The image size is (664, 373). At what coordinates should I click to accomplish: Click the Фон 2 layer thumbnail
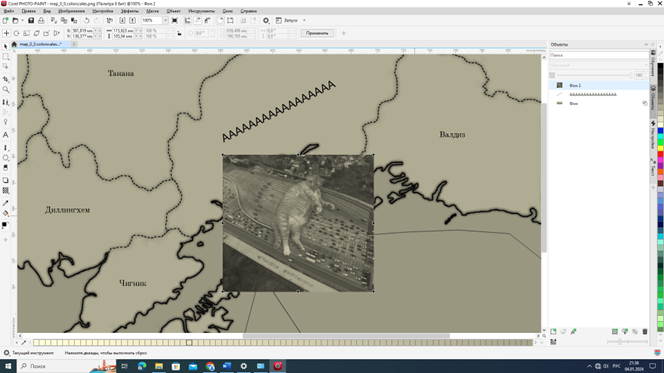(x=559, y=85)
